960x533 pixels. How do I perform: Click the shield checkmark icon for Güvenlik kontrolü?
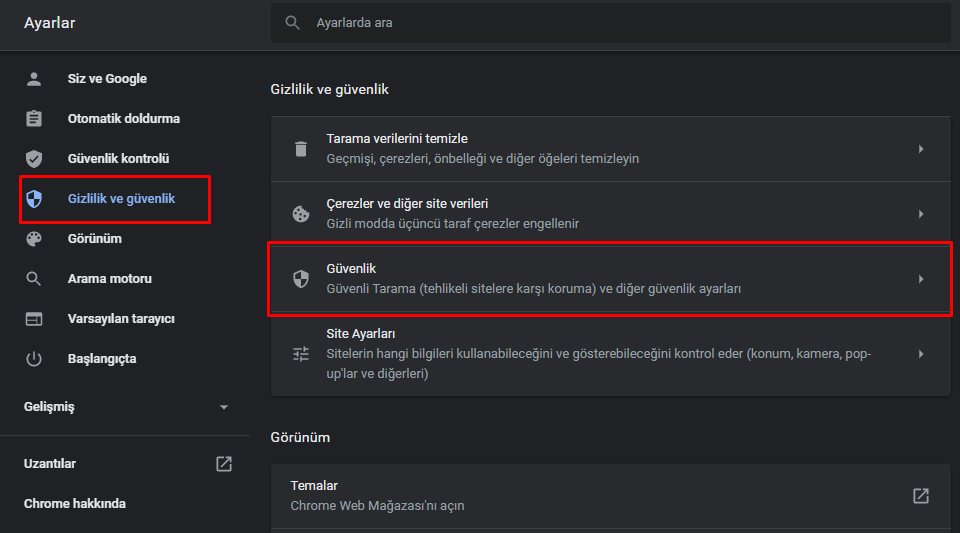pyautogui.click(x=34, y=159)
